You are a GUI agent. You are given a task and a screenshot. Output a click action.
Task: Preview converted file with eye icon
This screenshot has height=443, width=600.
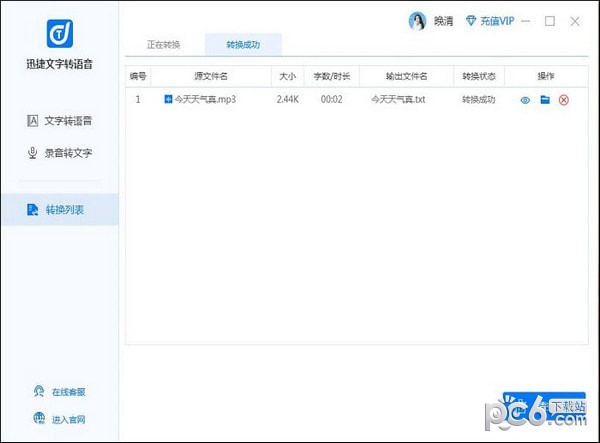(525, 100)
